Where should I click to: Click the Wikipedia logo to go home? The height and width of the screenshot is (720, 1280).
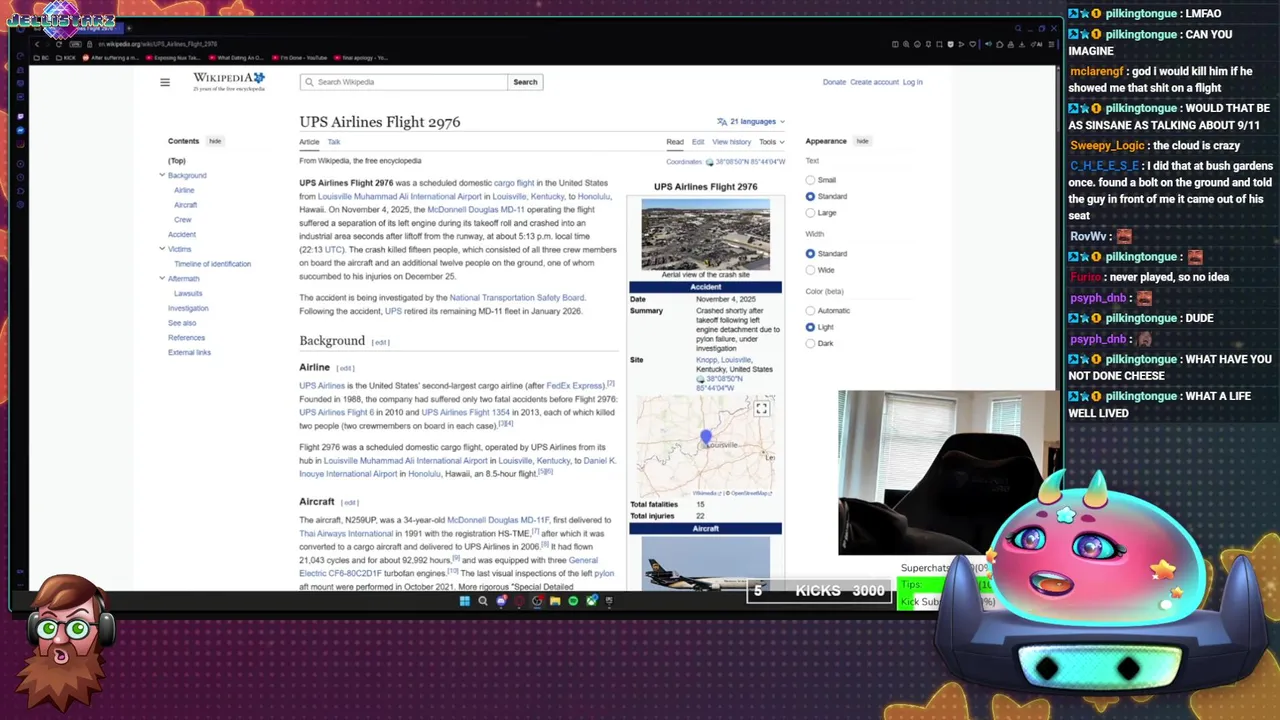tap(229, 82)
